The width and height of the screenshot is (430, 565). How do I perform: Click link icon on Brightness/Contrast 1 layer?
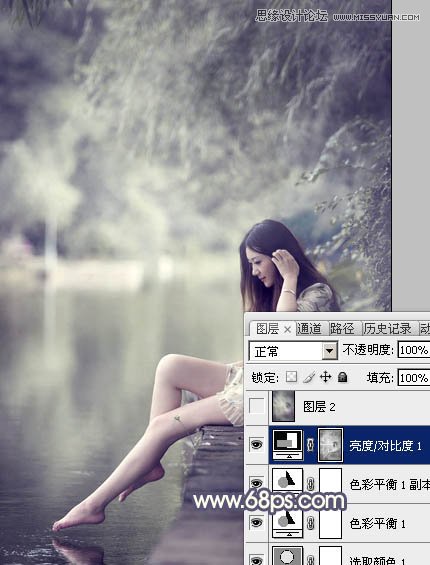pyautogui.click(x=310, y=445)
